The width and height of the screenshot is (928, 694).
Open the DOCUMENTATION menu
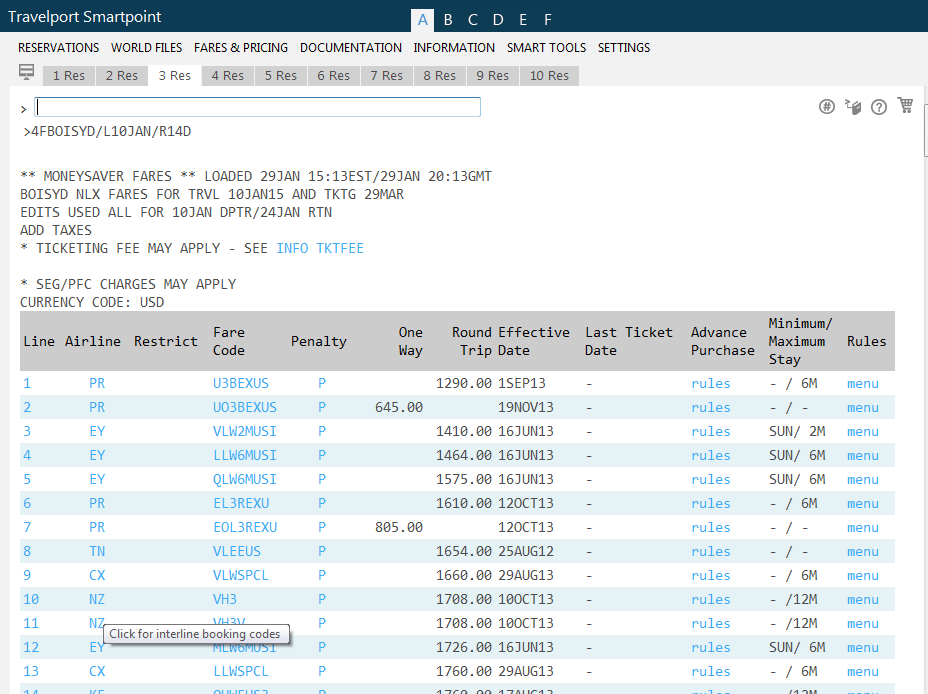coord(351,47)
